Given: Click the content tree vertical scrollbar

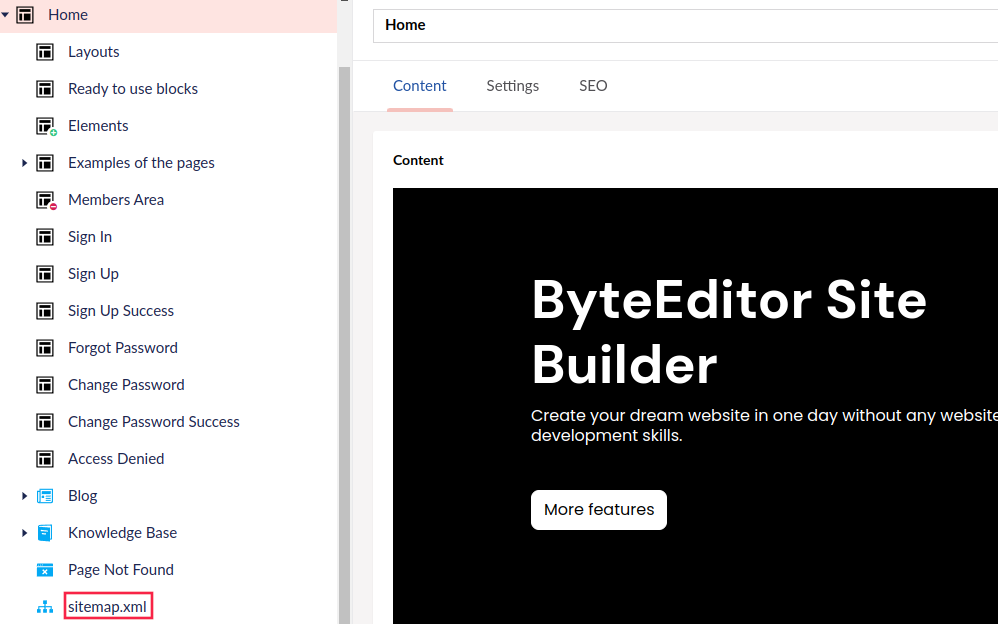Looking at the screenshot, I should 344,340.
